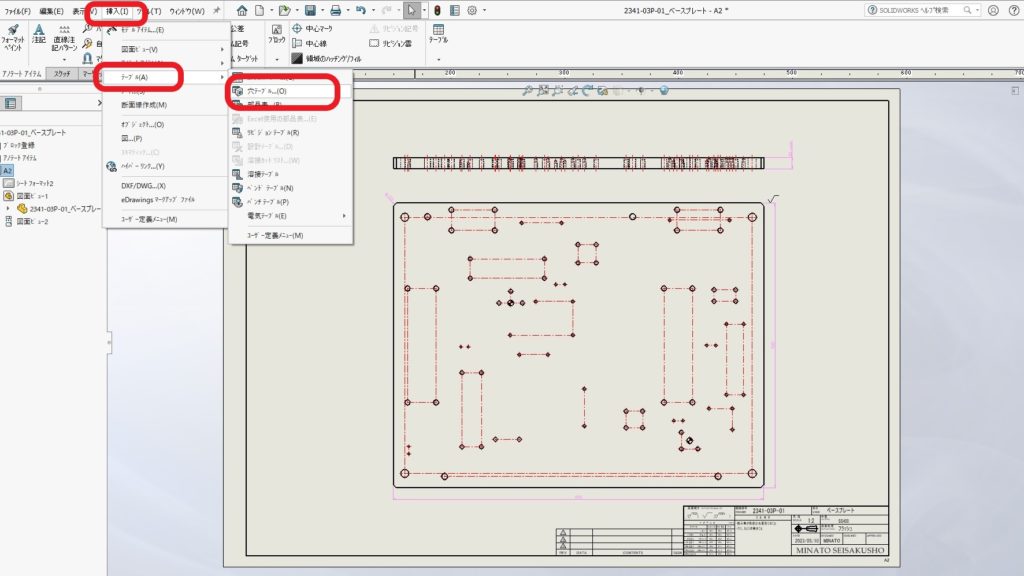Switch to the スケッチ tab

[62, 74]
